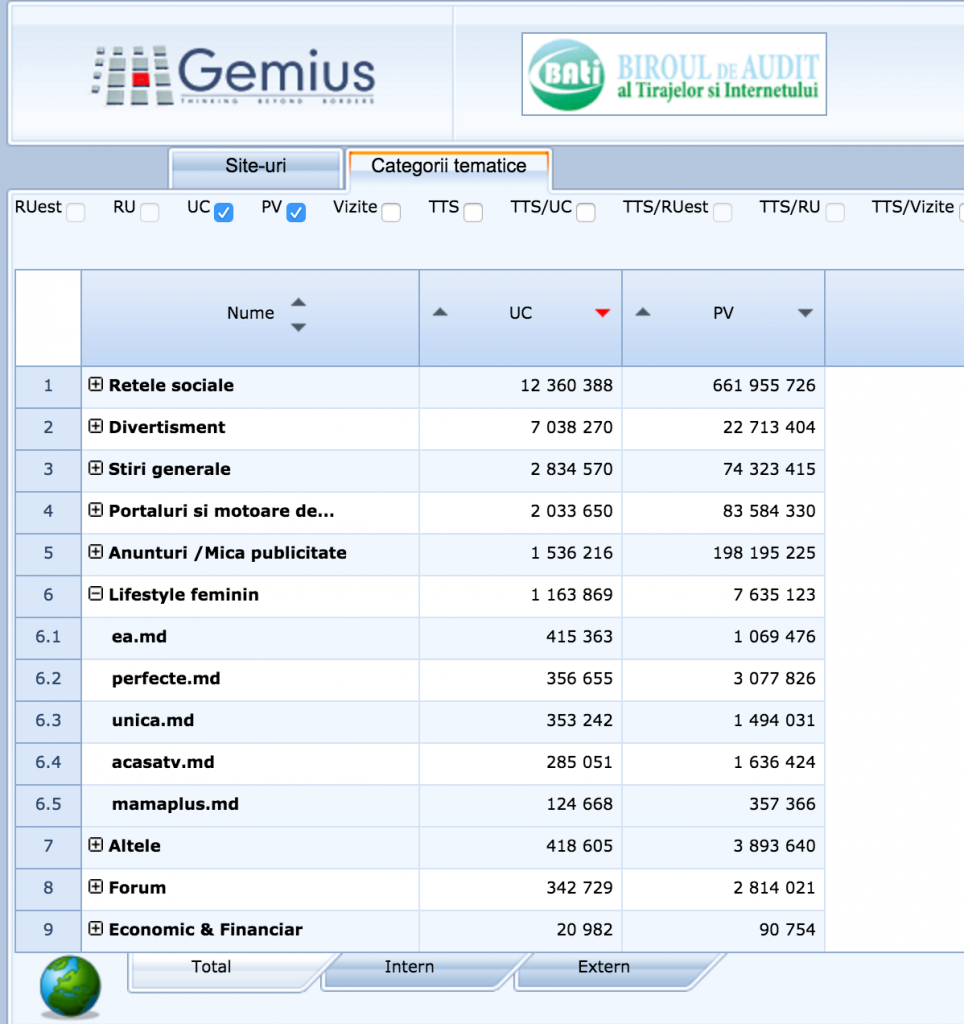Open the ea.md site row
The width and height of the screenshot is (964, 1024).
click(x=139, y=637)
